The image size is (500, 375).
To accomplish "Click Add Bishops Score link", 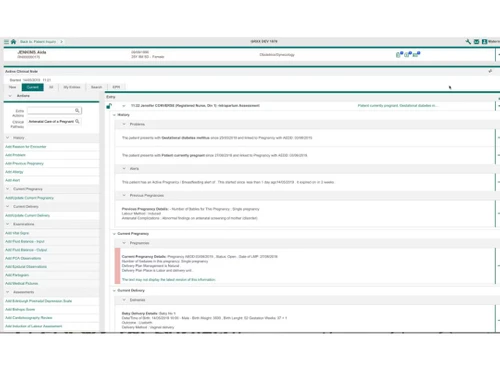I will 20,309.
